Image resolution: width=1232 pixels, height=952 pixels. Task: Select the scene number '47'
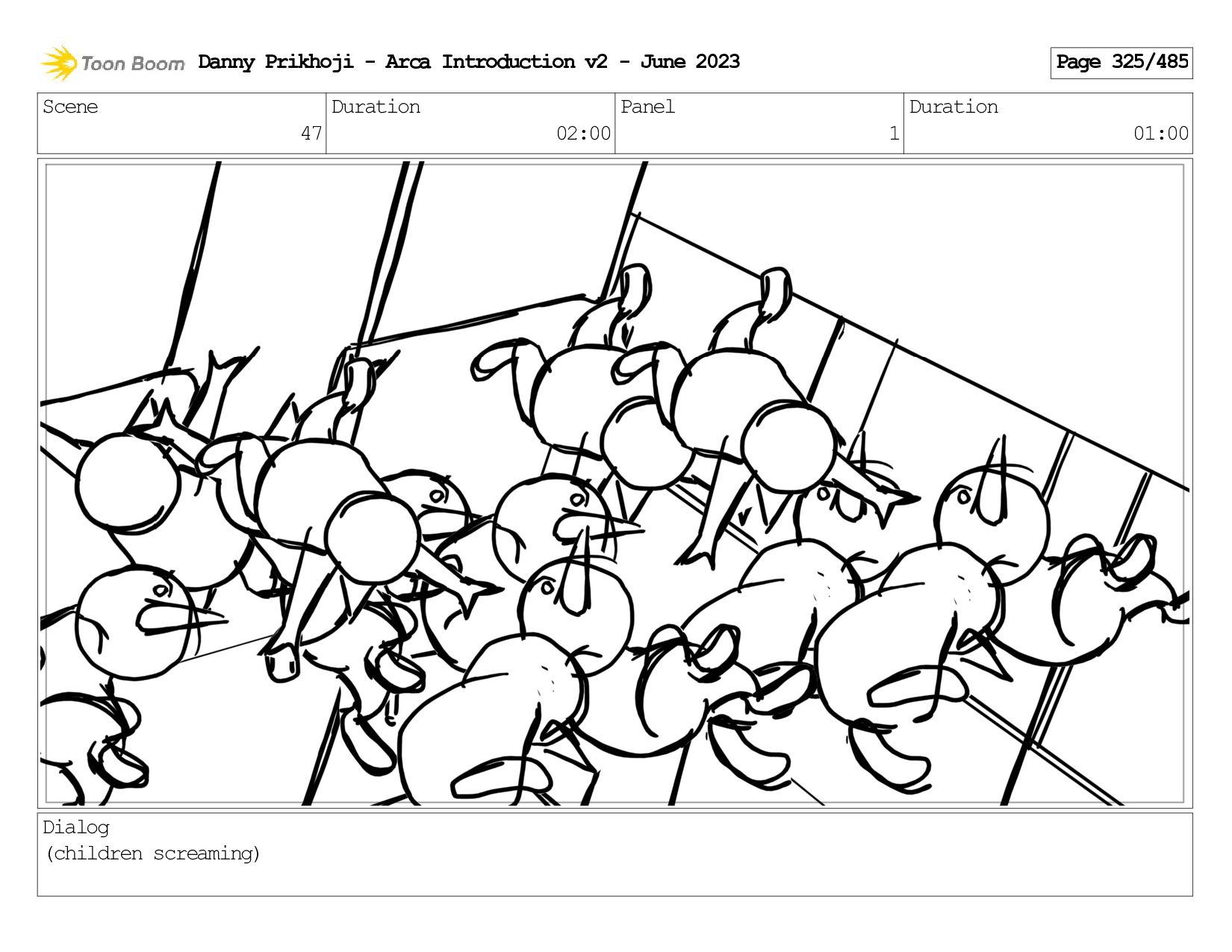[311, 134]
